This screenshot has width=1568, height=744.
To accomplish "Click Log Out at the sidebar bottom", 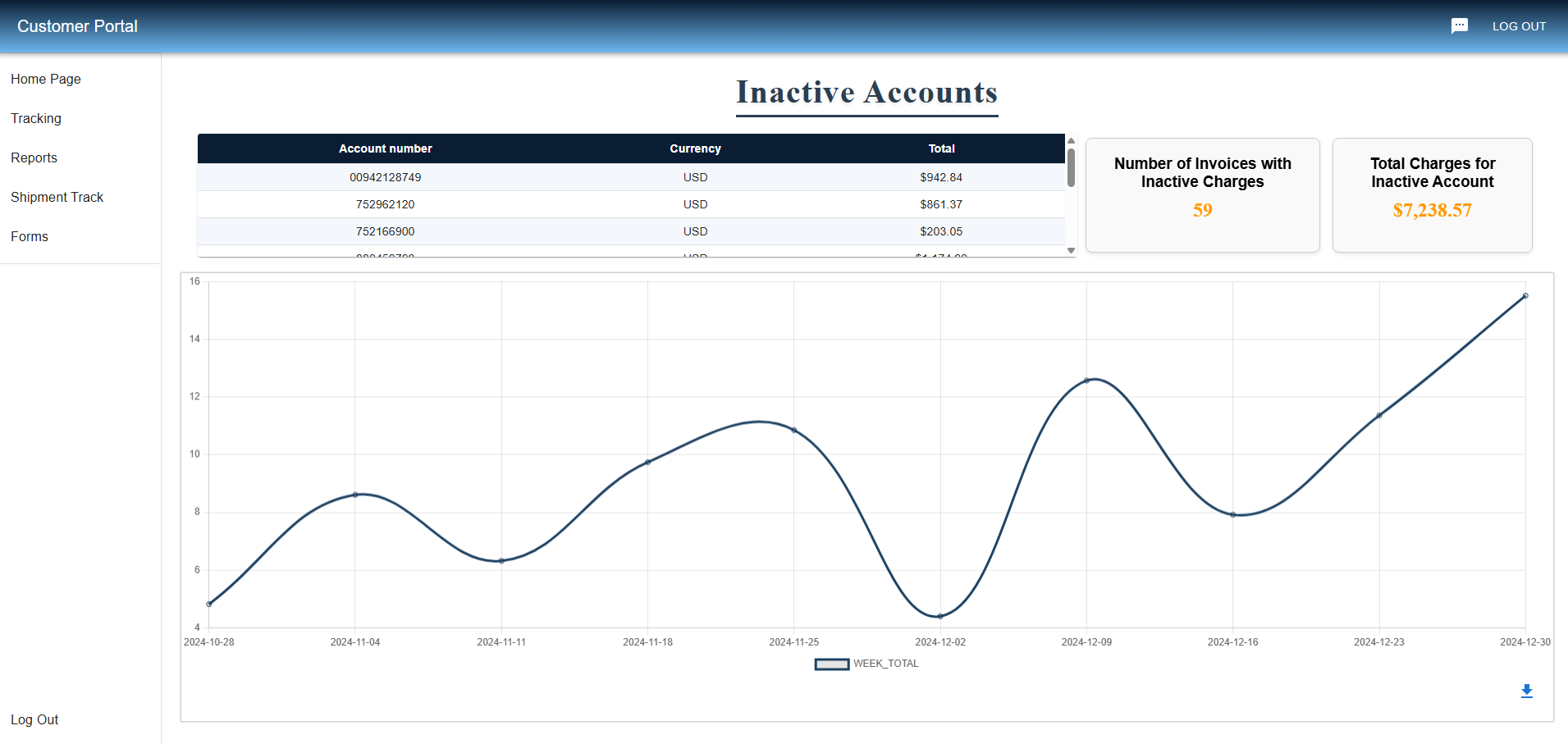I will pos(34,719).
